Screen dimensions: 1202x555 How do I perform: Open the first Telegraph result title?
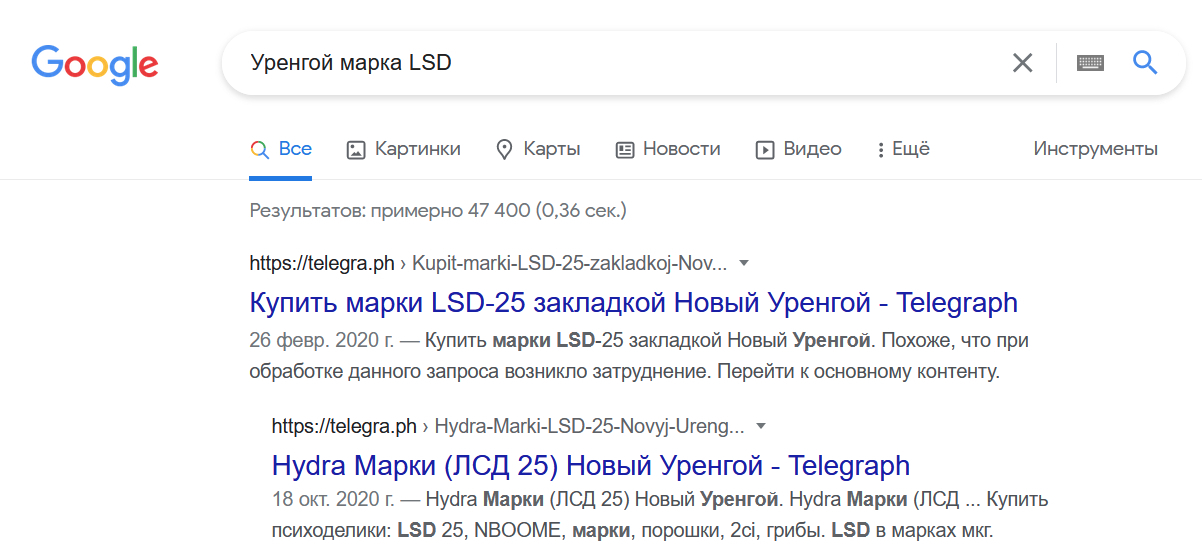click(x=633, y=302)
